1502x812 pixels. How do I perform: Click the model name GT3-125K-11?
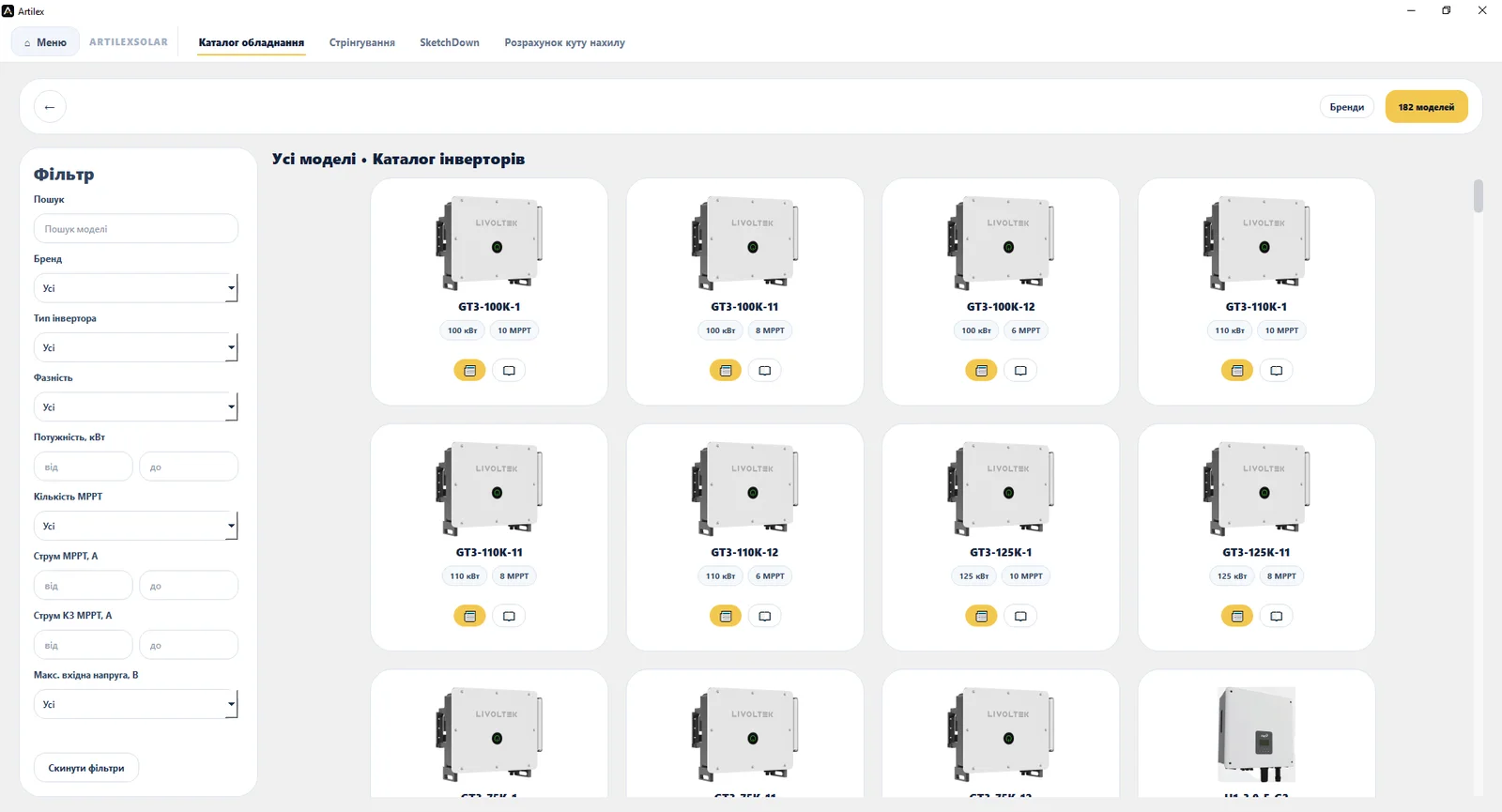click(1256, 553)
